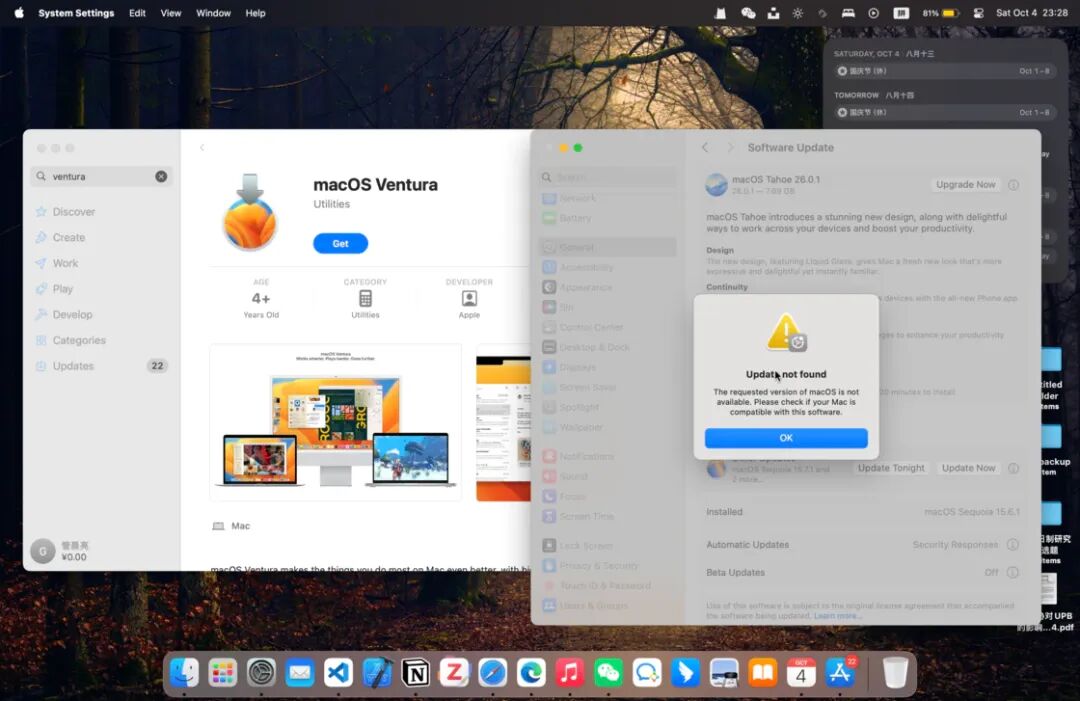Open Updates section with 22 badge
Viewport: 1080px width, 701px height.
click(101, 366)
